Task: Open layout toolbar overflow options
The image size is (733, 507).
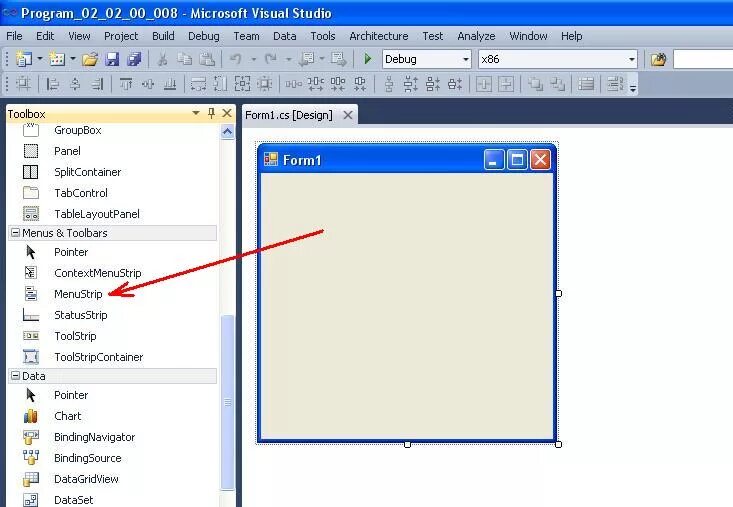Action: pyautogui.click(x=633, y=87)
